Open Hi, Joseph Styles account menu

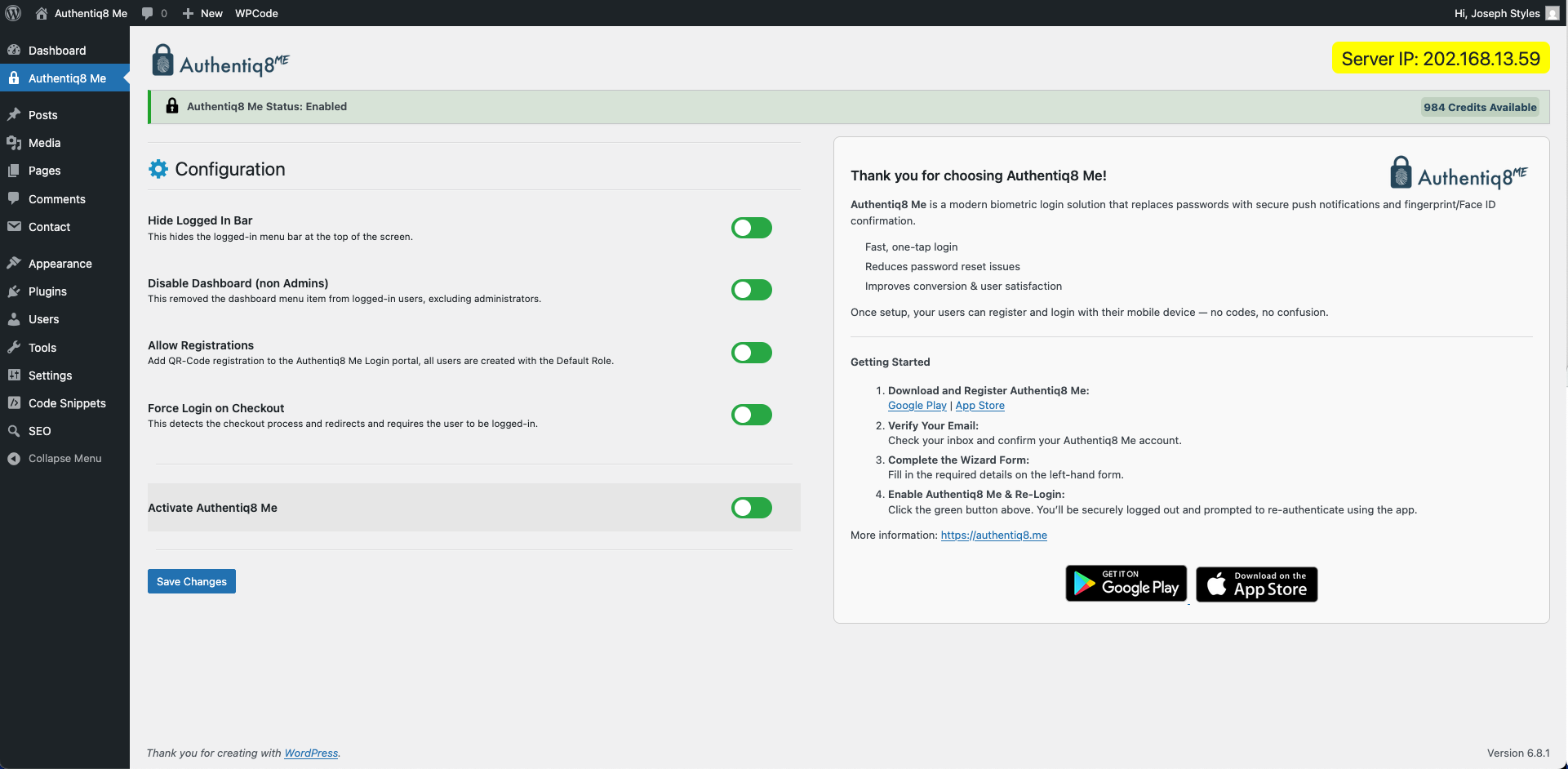pyautogui.click(x=1507, y=13)
